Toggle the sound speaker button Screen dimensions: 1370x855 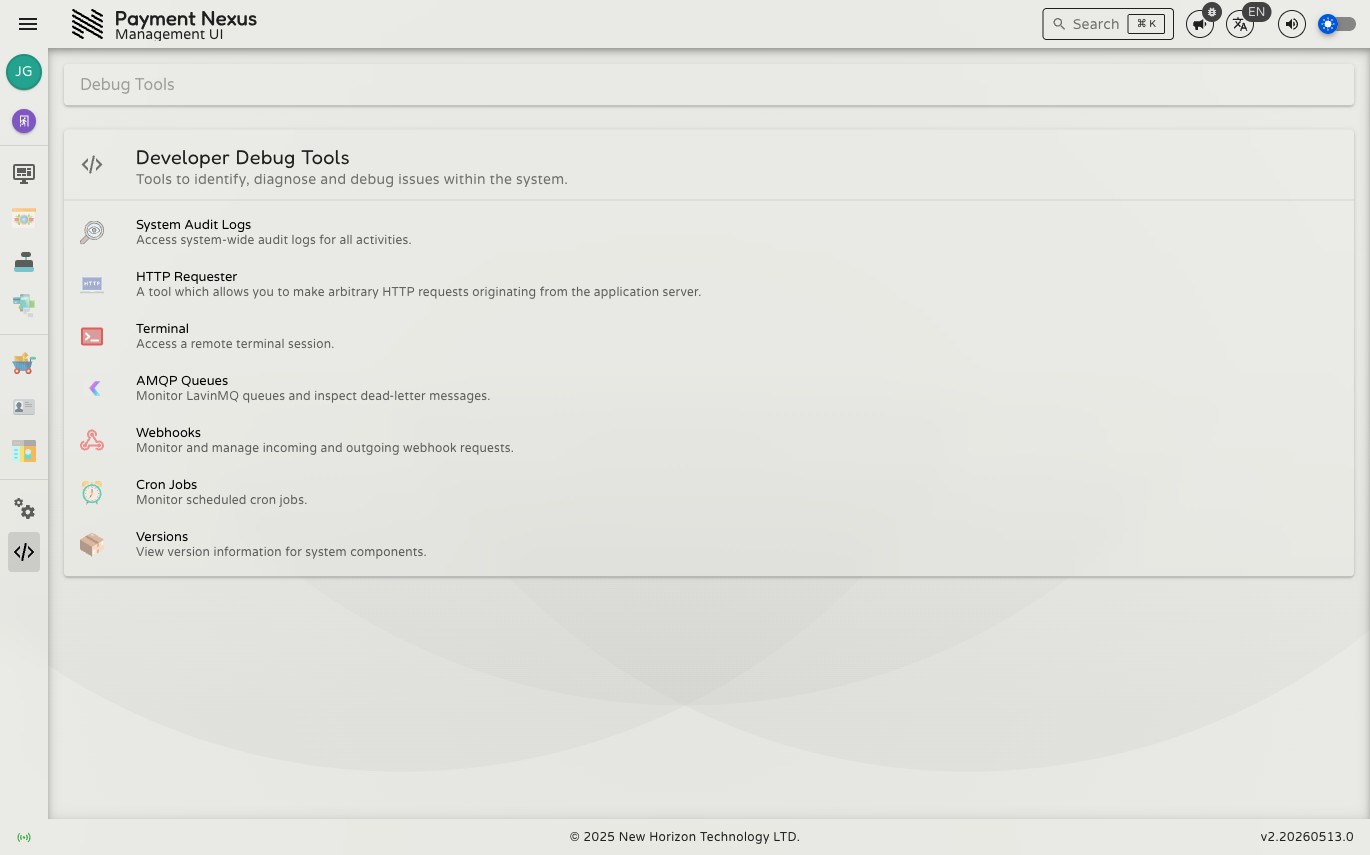(1292, 24)
